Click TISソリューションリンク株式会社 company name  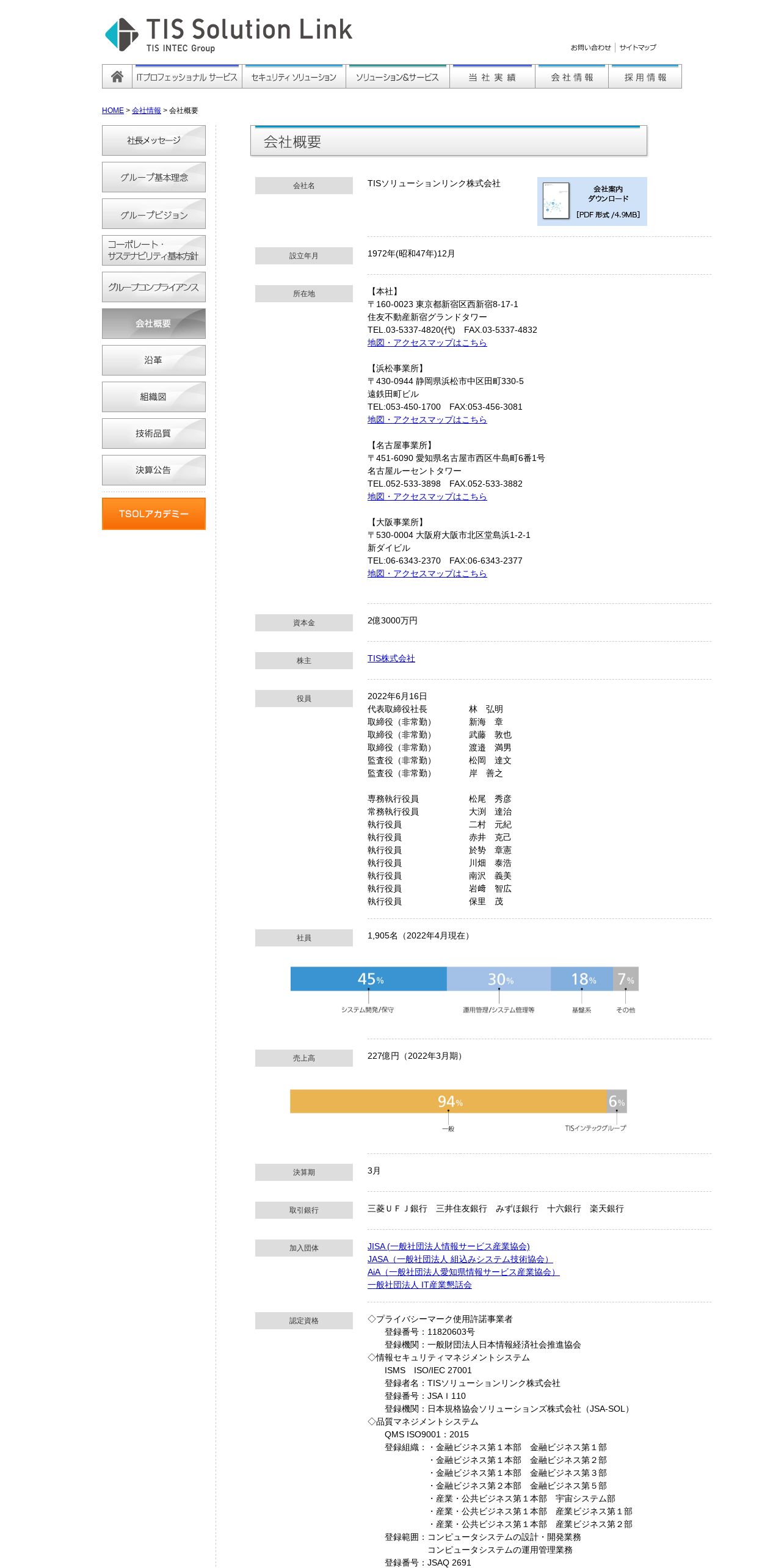pos(434,183)
